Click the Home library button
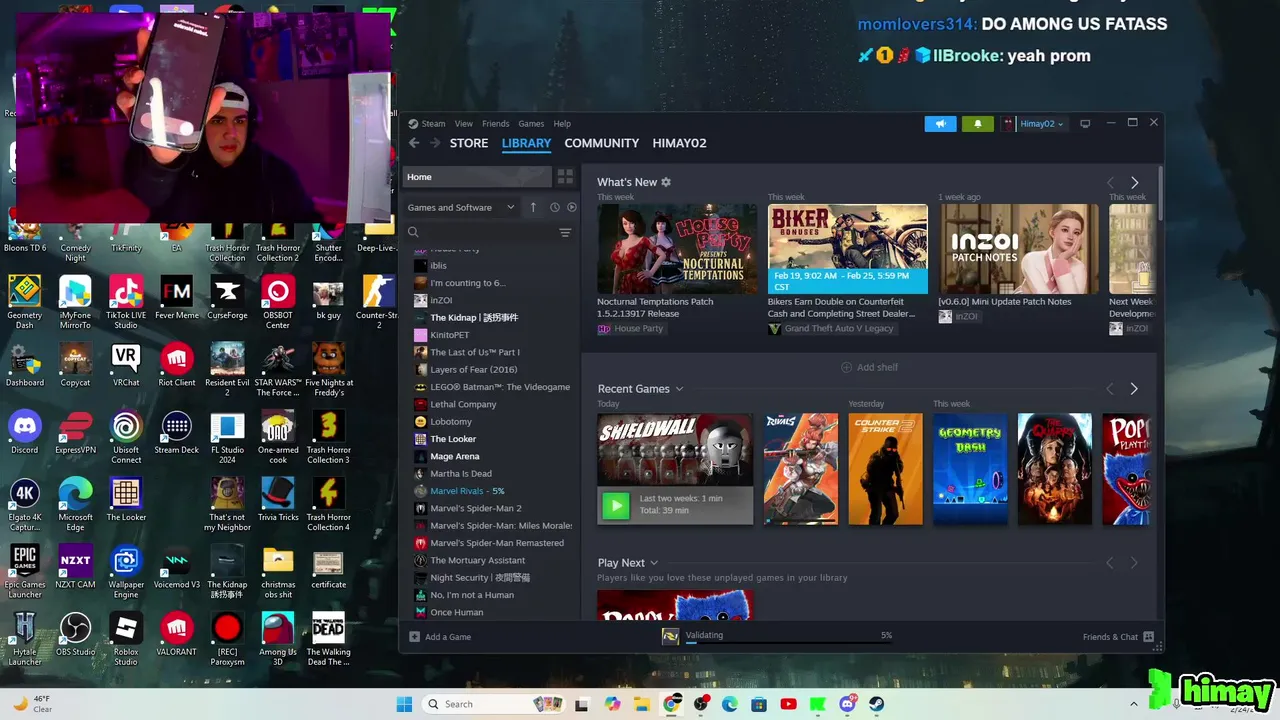The image size is (1280, 720). (x=477, y=177)
